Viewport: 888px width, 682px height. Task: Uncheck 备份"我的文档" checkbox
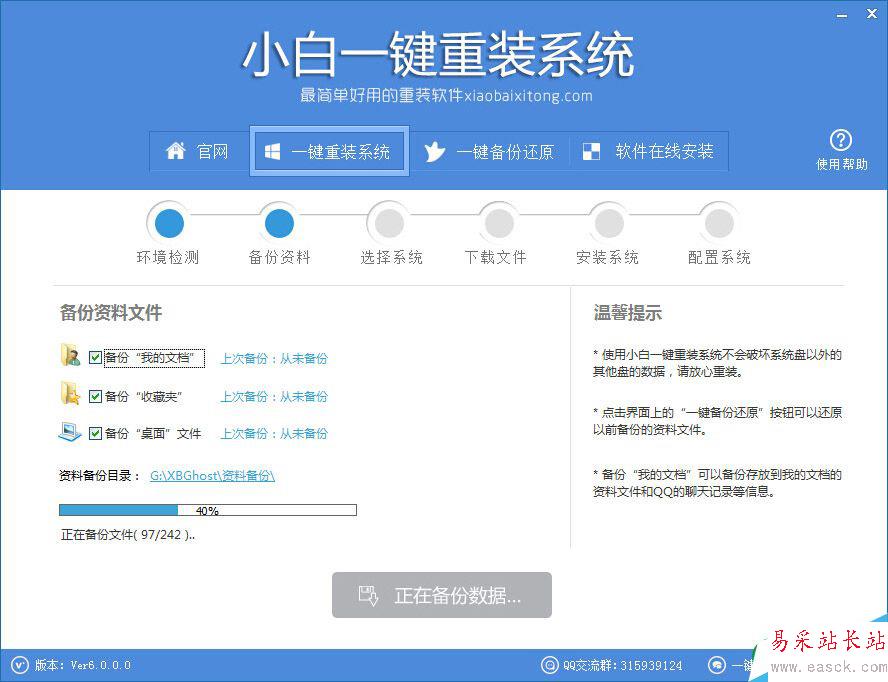click(95, 358)
